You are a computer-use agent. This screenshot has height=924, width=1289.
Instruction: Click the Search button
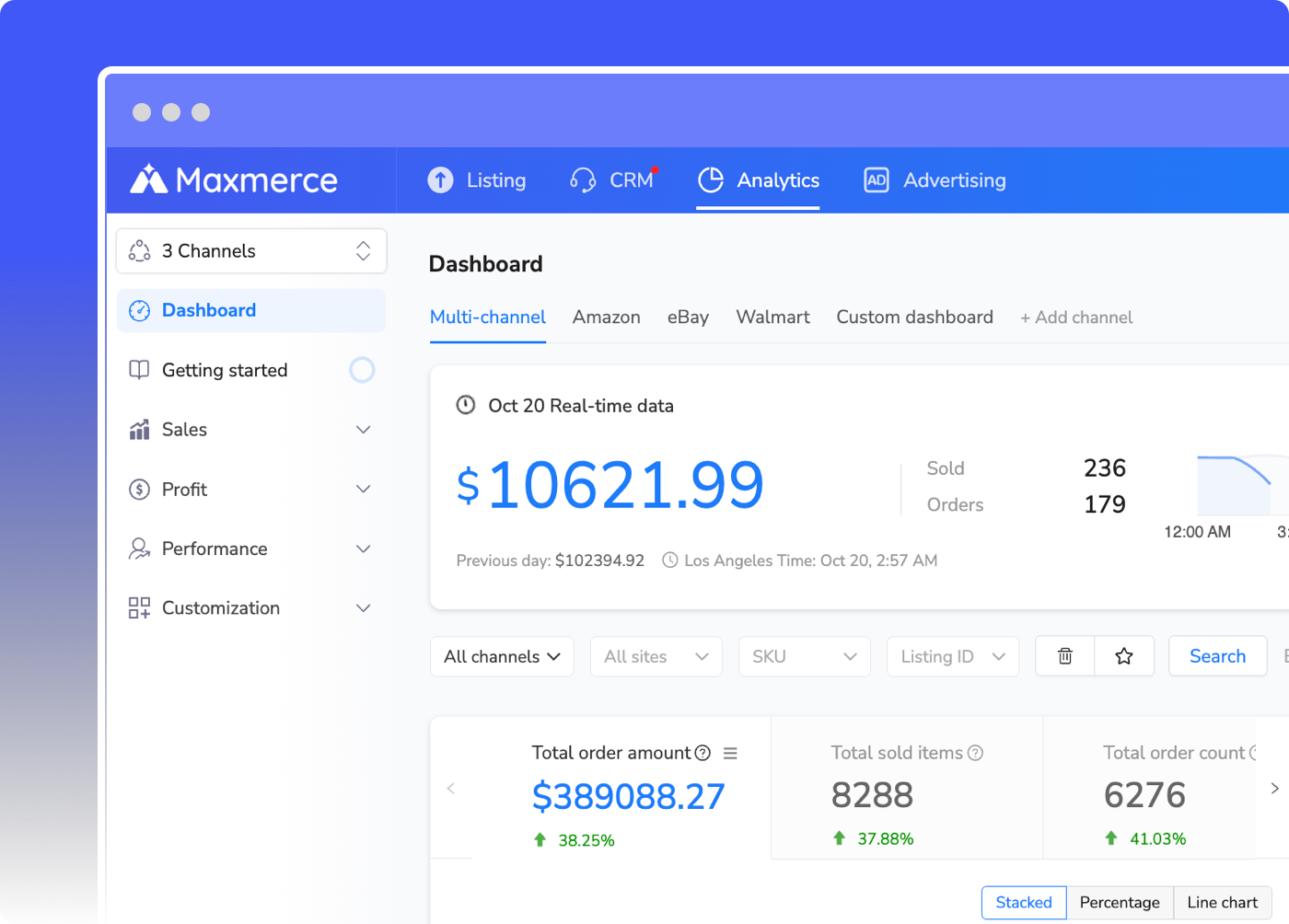click(x=1216, y=656)
